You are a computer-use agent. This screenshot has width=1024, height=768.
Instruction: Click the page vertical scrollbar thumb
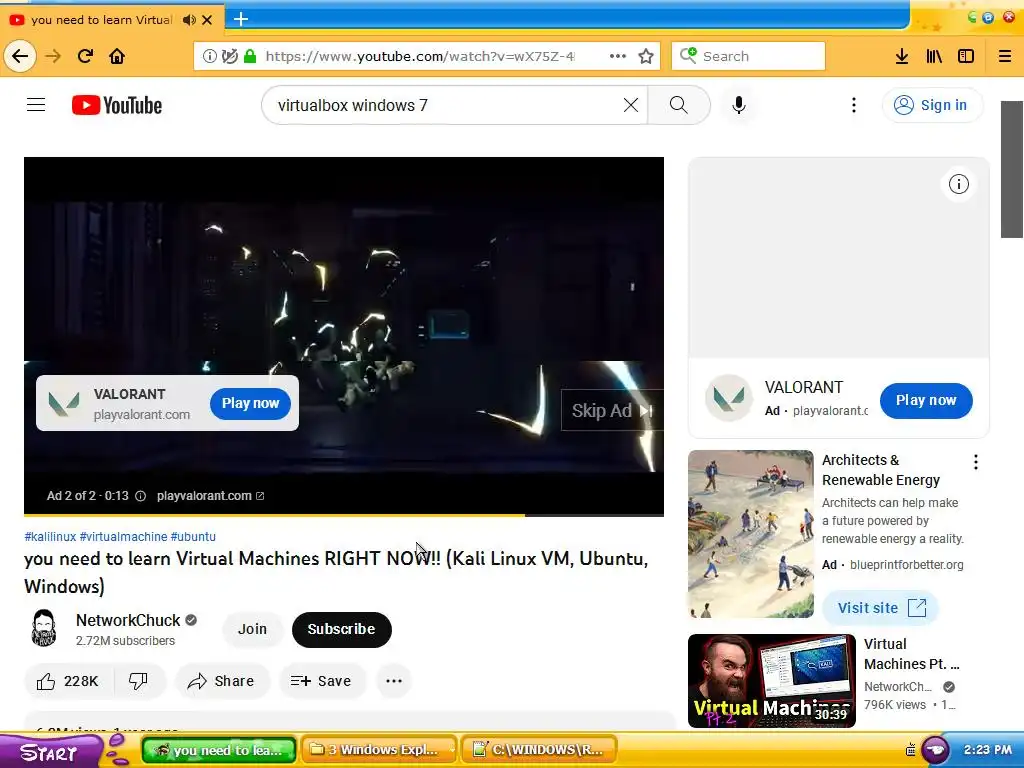pos(1012,170)
